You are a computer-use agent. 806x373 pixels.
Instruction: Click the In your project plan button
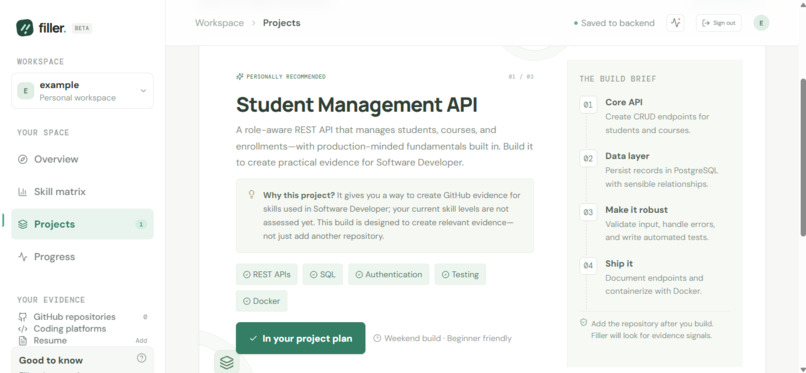pyautogui.click(x=301, y=338)
